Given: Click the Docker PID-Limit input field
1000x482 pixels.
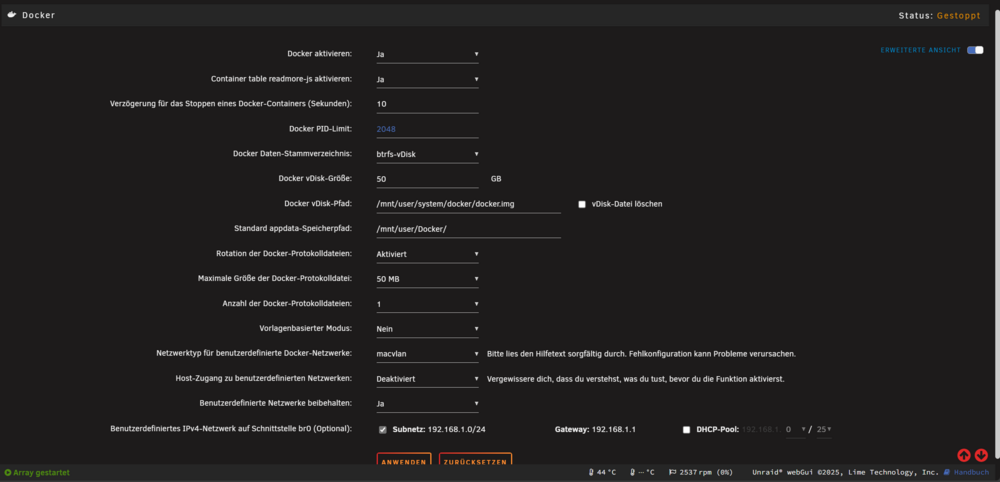Looking at the screenshot, I should coord(427,129).
